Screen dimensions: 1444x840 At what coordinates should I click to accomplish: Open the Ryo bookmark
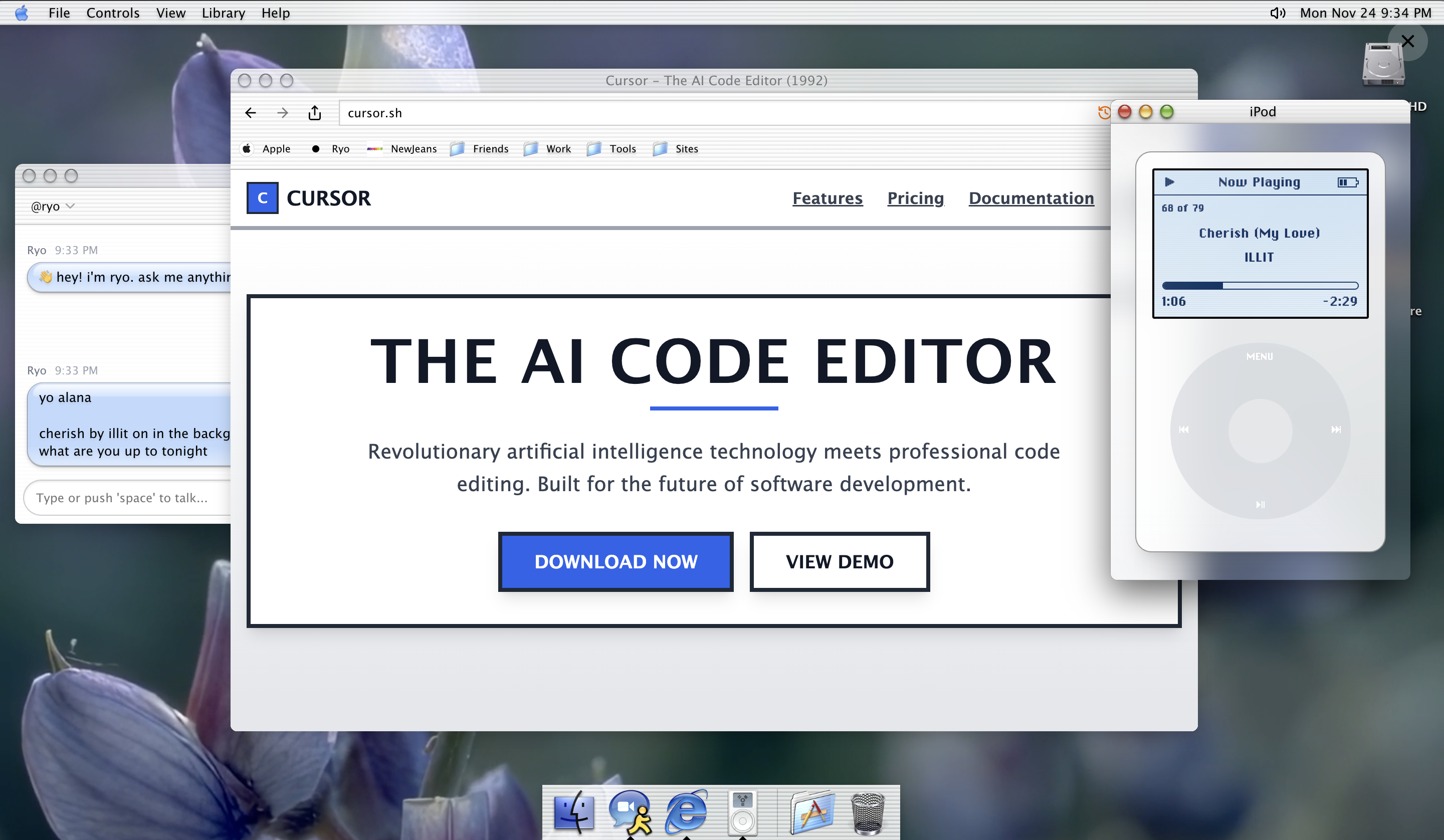(330, 149)
